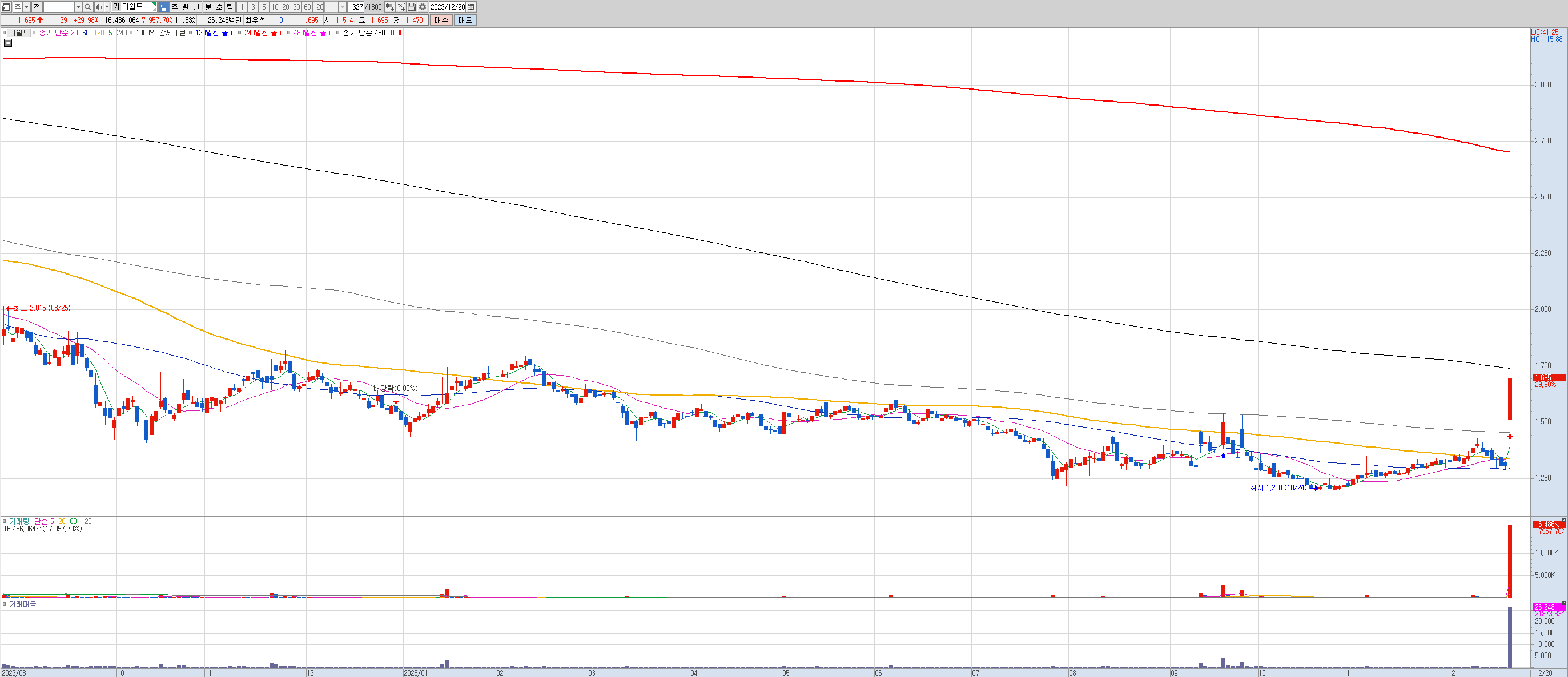Choose the 120 interval button in toolbar
The width and height of the screenshot is (1568, 677).
[319, 7]
